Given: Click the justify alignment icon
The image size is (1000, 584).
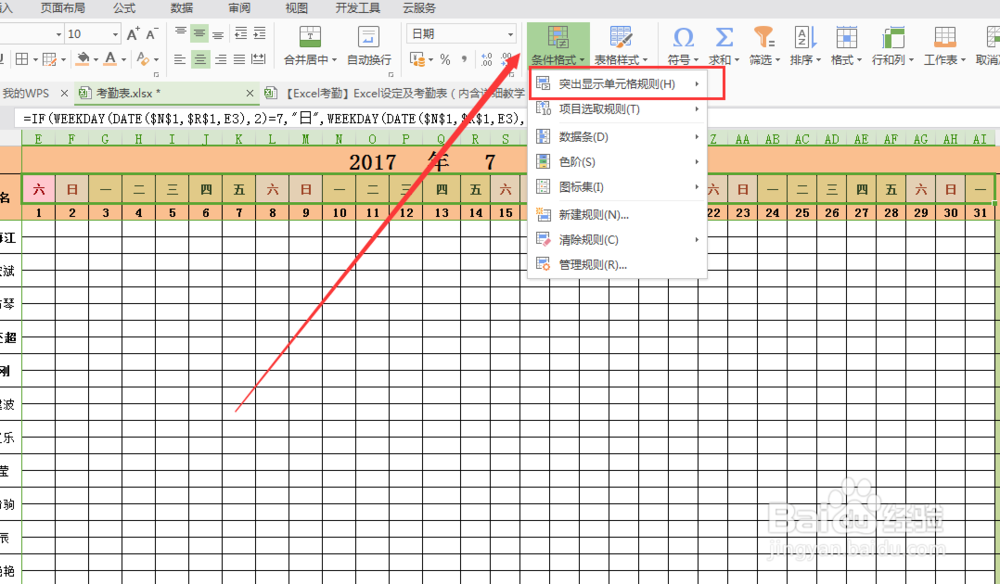Looking at the screenshot, I should coord(239,59).
